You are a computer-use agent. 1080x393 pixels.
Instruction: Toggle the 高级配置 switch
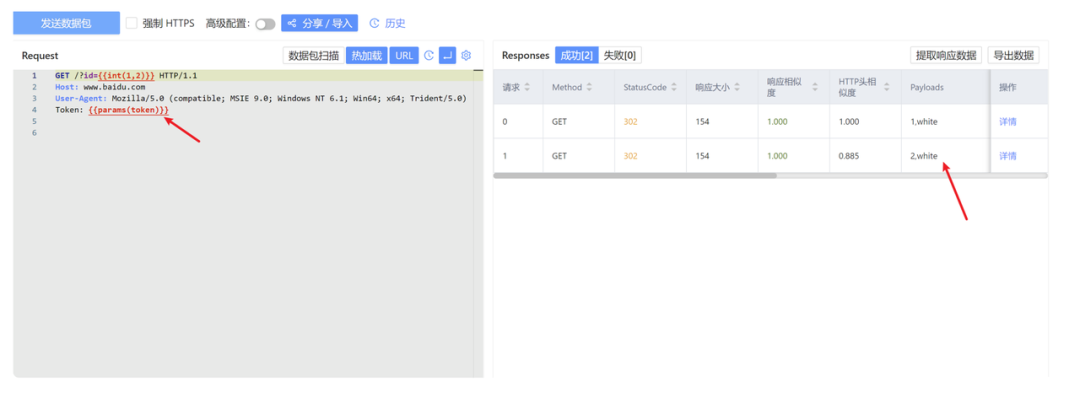pyautogui.click(x=265, y=24)
